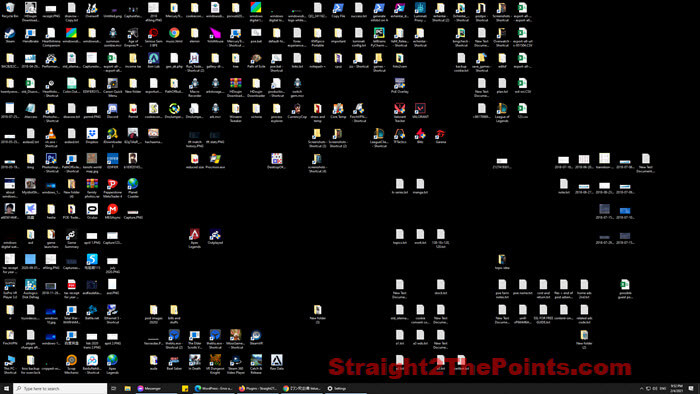This screenshot has width=700, height=394.
Task: Select the Scrap Mechanic desktop shortcut
Action: click(71, 365)
